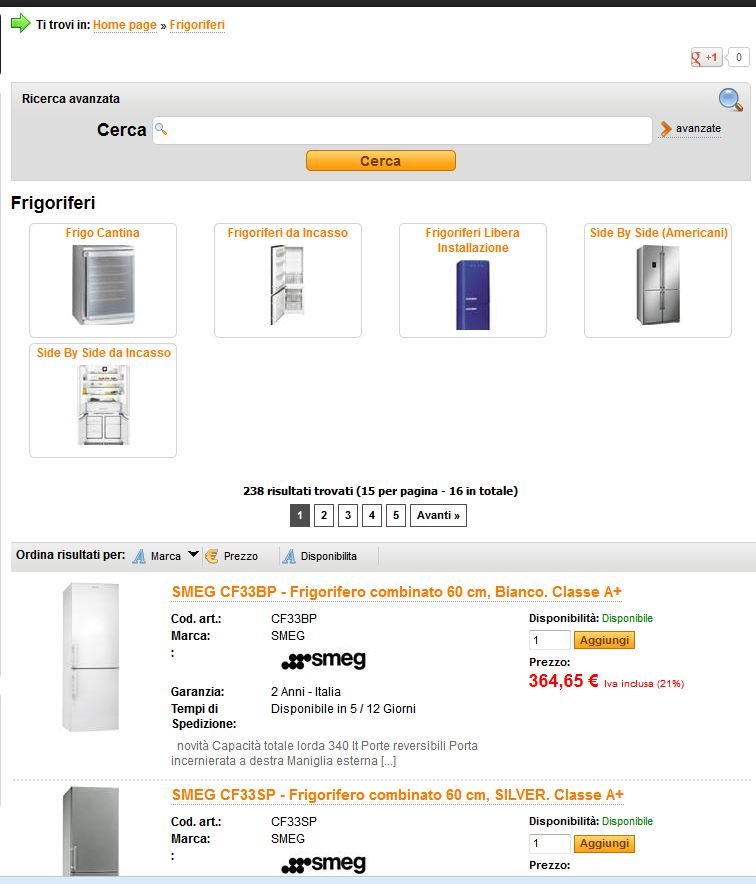Go to results page 5
Screen dimensions: 756x884
pos(396,516)
